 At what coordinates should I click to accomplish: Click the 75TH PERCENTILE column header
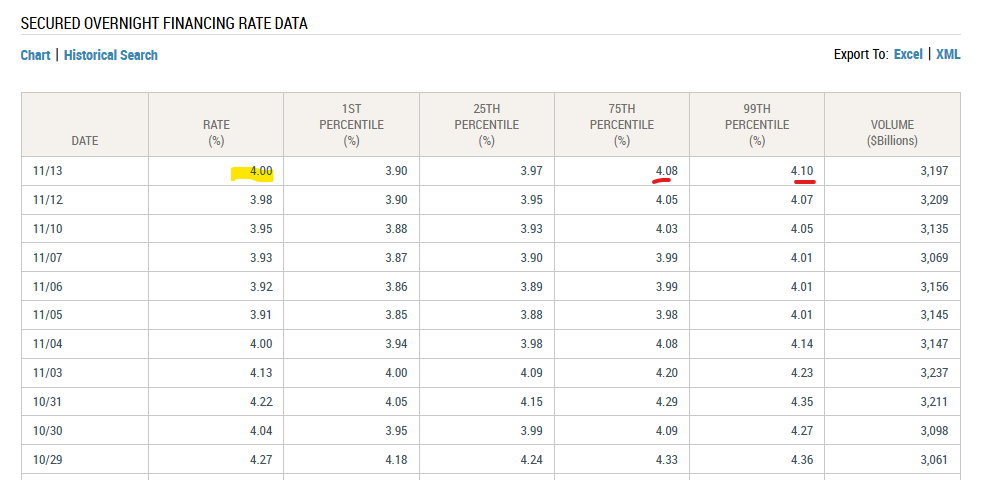pyautogui.click(x=621, y=125)
